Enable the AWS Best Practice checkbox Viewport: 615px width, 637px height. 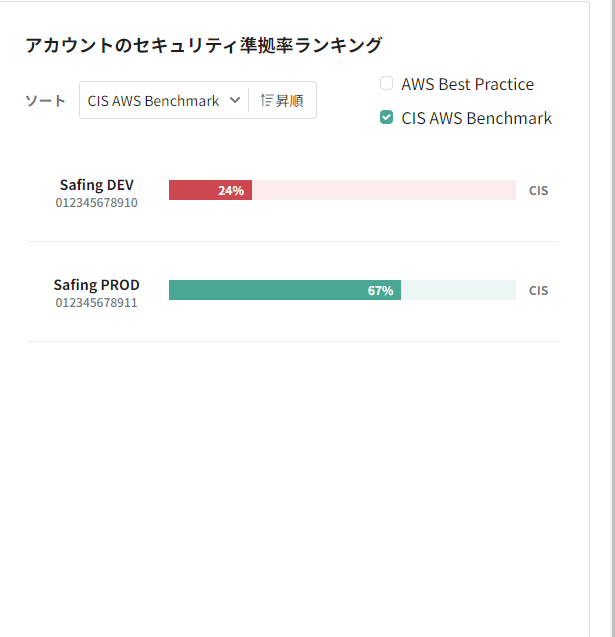click(386, 83)
